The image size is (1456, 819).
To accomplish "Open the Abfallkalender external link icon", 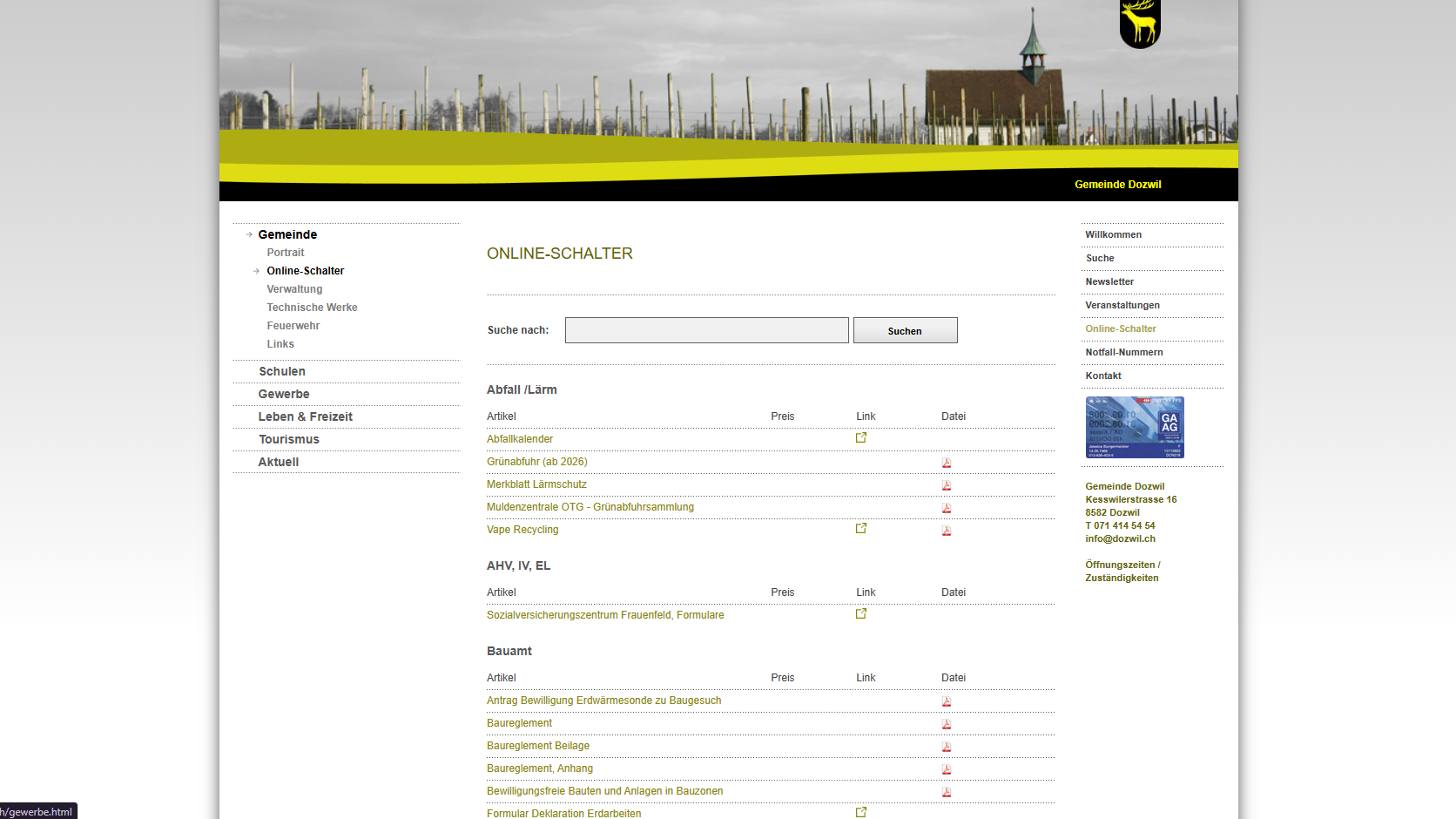I will tap(861, 438).
